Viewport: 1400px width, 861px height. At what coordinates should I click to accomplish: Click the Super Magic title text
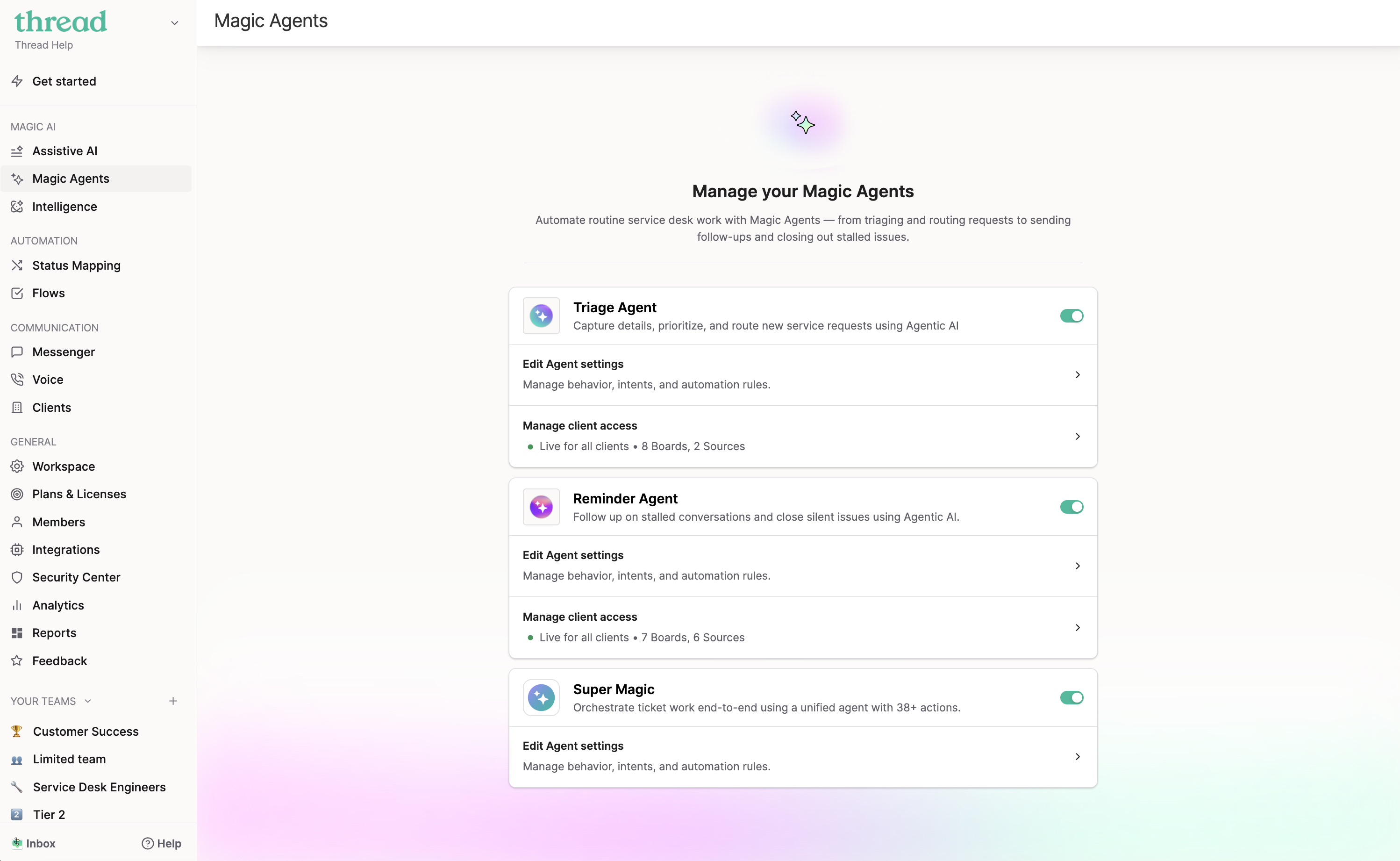[614, 689]
